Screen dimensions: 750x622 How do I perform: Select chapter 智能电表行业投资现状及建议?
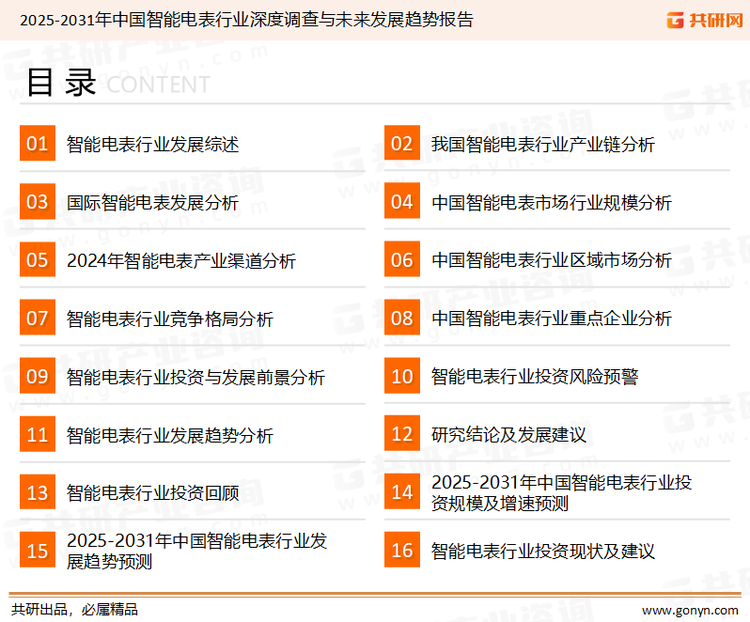point(543,551)
